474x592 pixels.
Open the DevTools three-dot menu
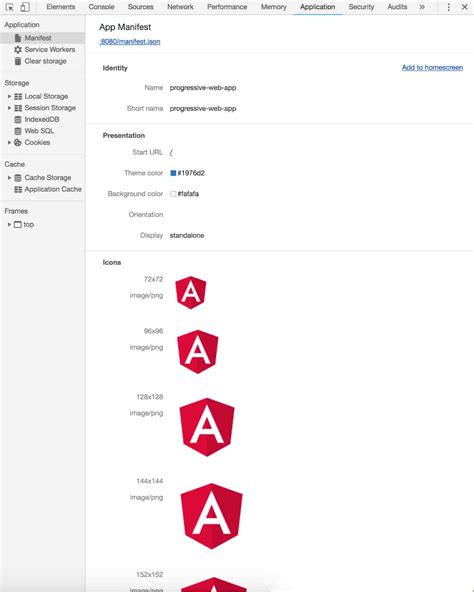pos(448,7)
